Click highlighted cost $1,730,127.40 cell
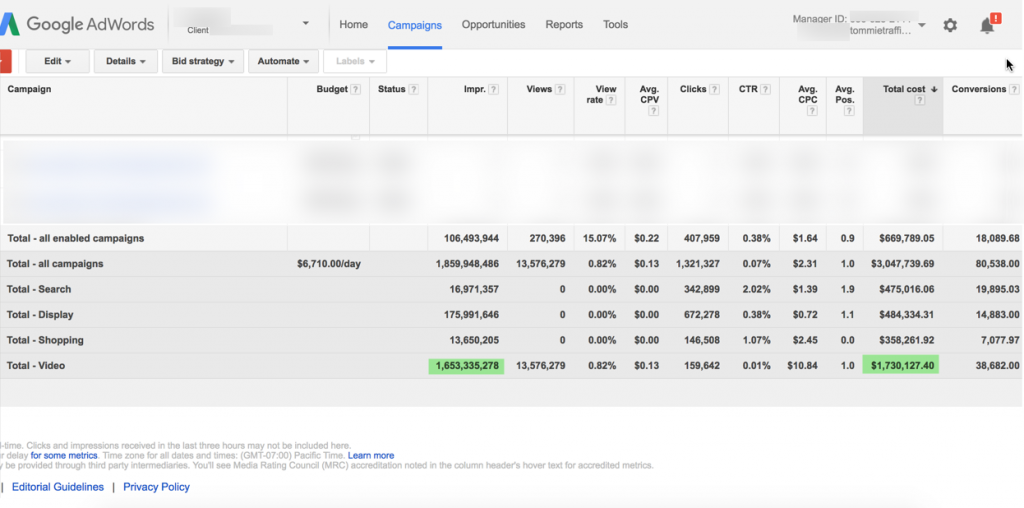The height and width of the screenshot is (508, 1024). tap(901, 366)
